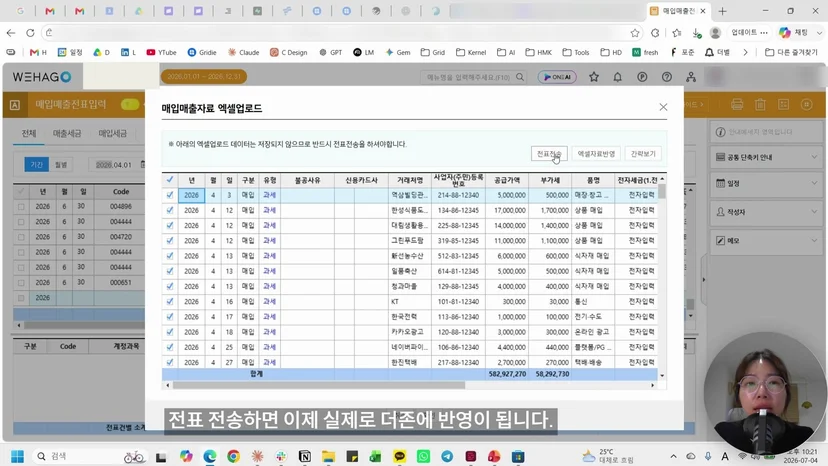Image resolution: width=828 pixels, height=466 pixels.
Task: Open the 전체 tab in the background window
Action: [x=29, y=133]
